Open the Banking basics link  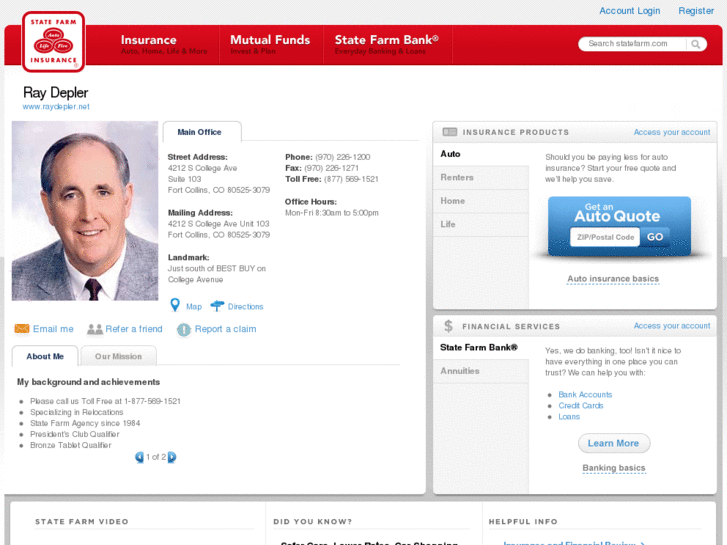coord(613,468)
